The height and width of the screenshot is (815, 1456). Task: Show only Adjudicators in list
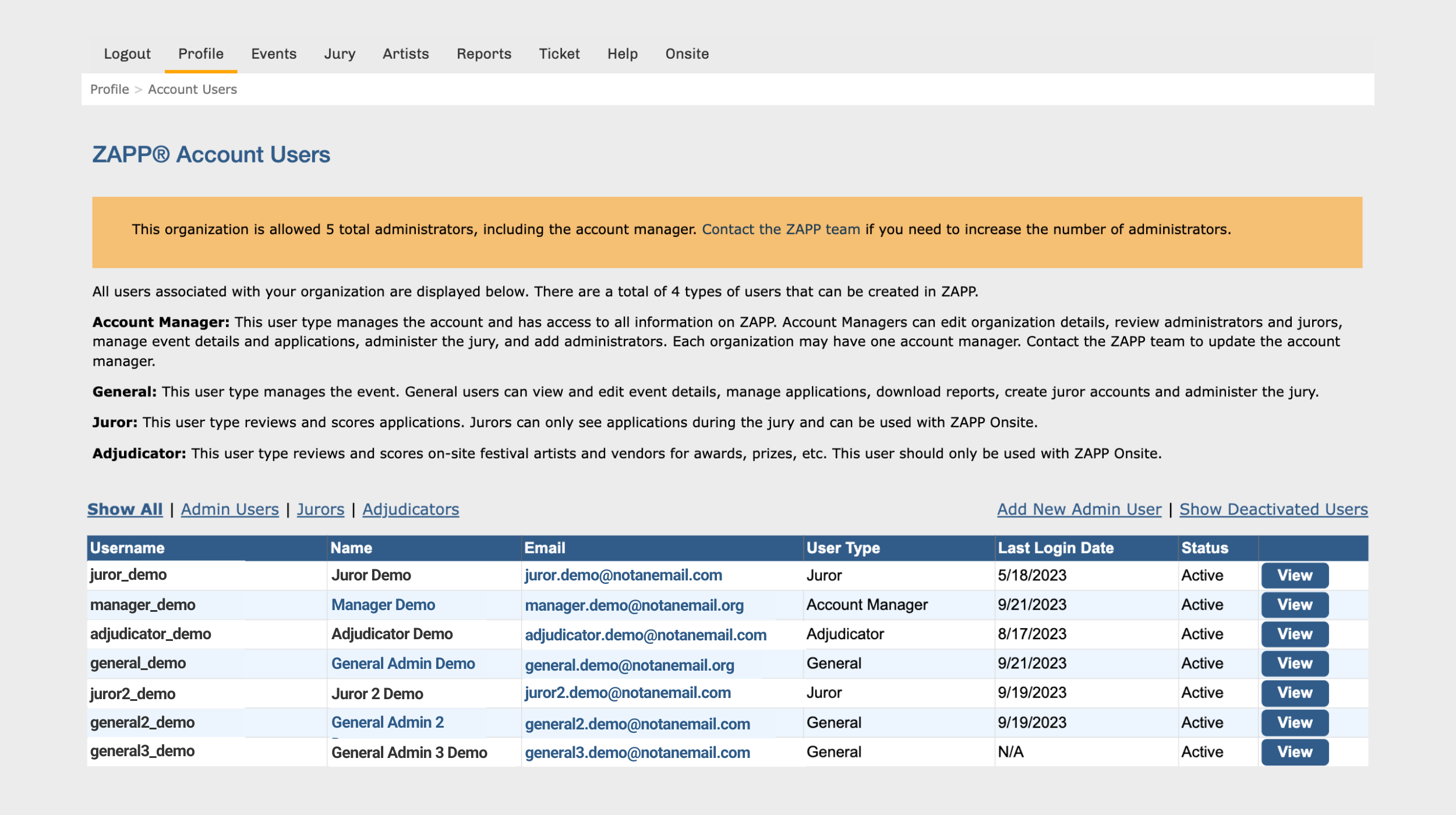pyautogui.click(x=411, y=509)
